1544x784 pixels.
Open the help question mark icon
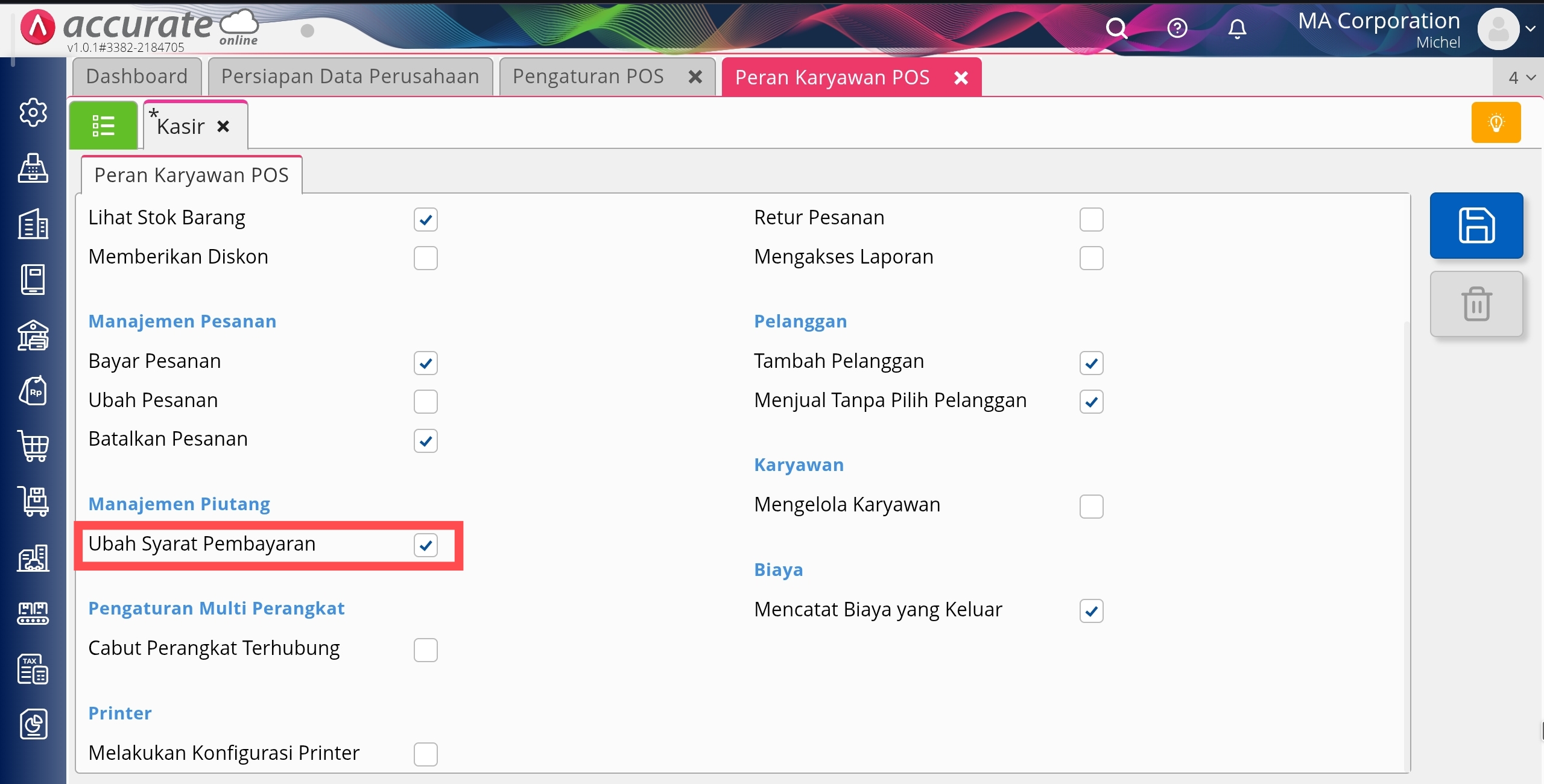point(1177,28)
